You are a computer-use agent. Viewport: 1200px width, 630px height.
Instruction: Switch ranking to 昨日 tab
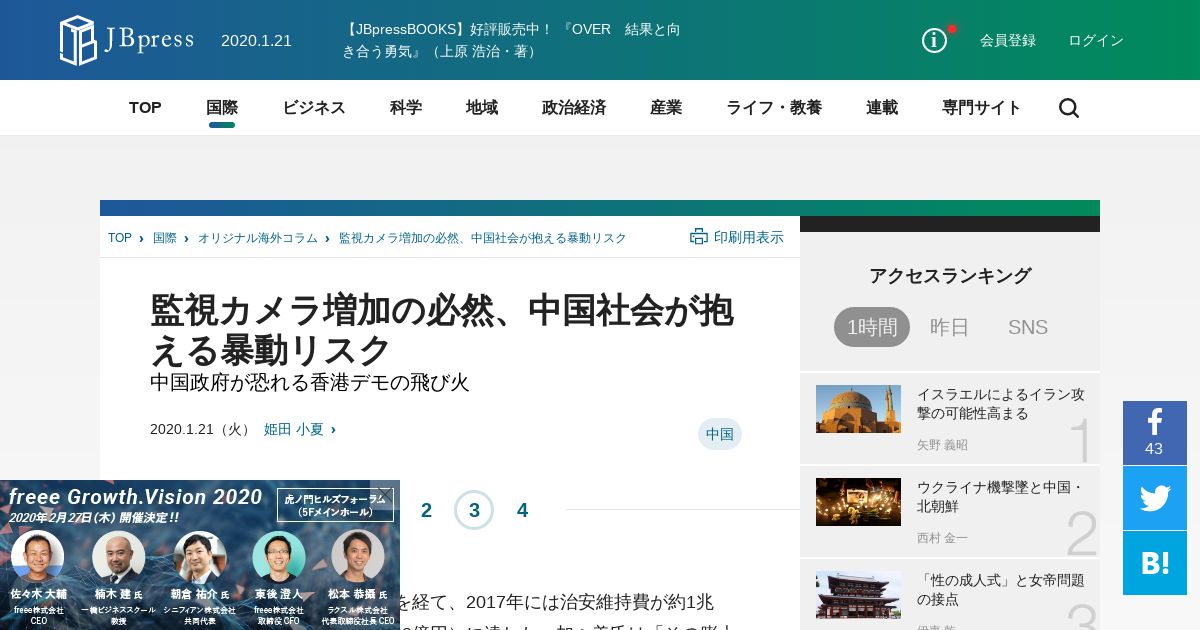950,327
